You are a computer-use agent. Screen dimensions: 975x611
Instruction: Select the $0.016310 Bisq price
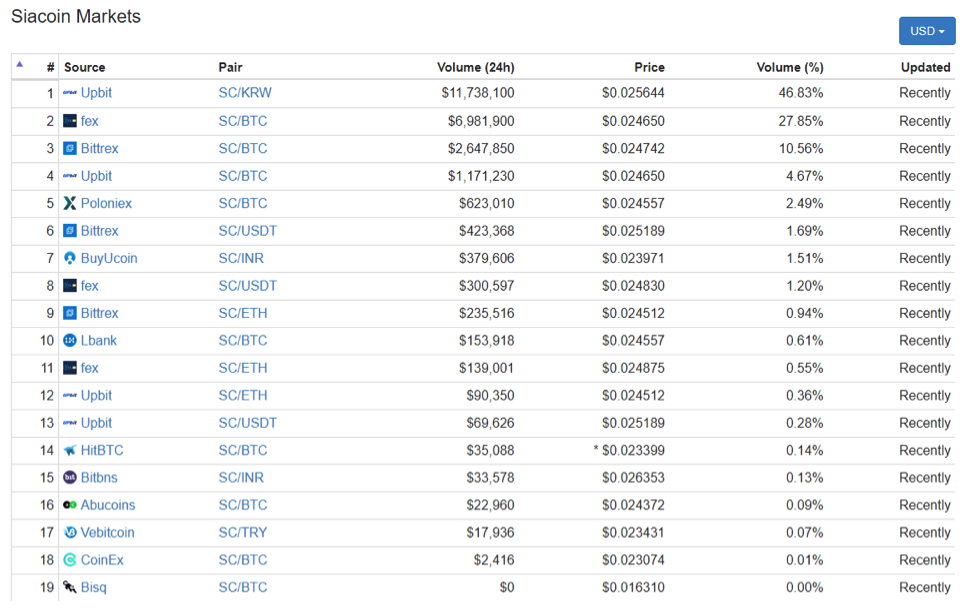(633, 587)
